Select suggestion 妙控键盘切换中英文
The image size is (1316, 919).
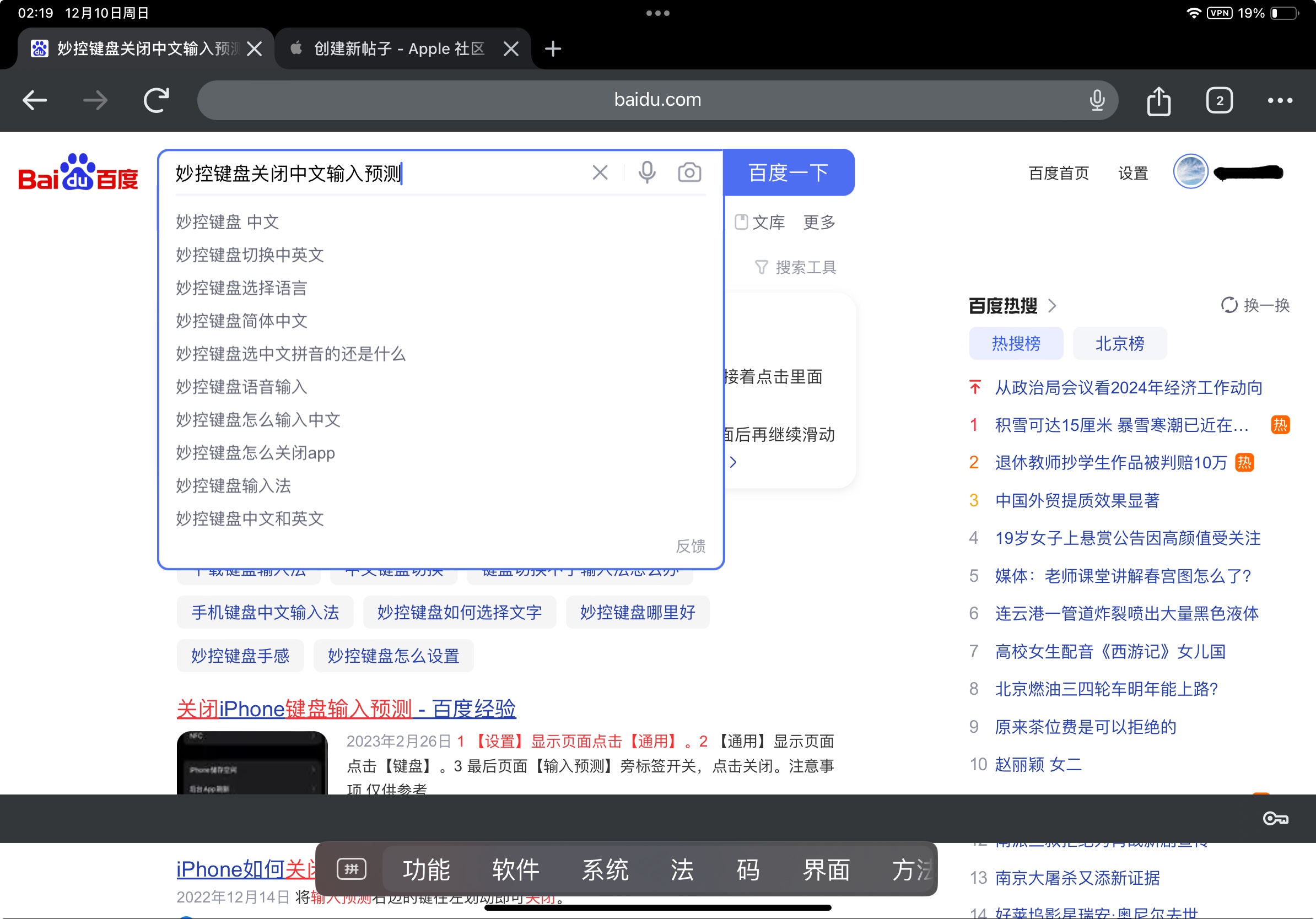[250, 255]
